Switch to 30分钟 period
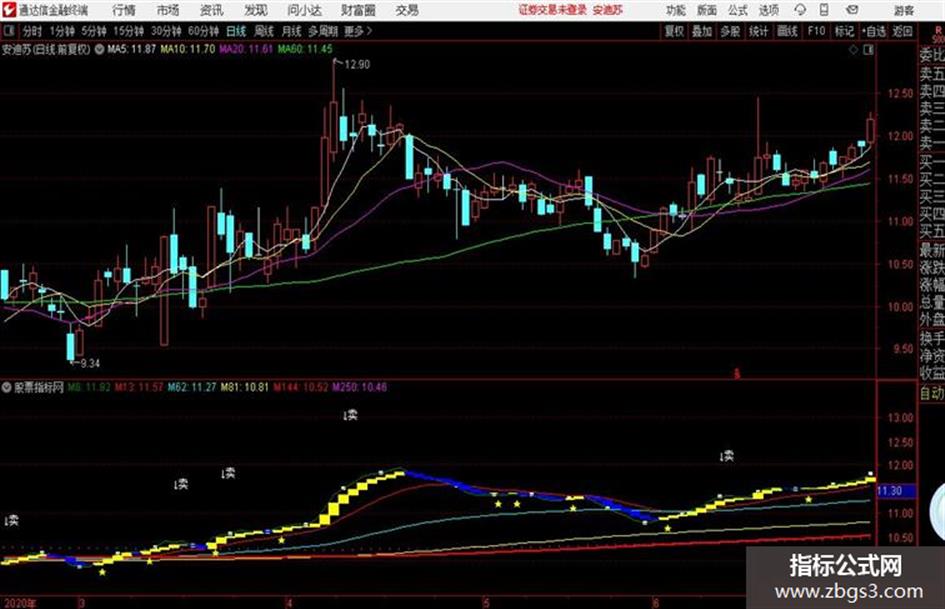 coord(166,31)
